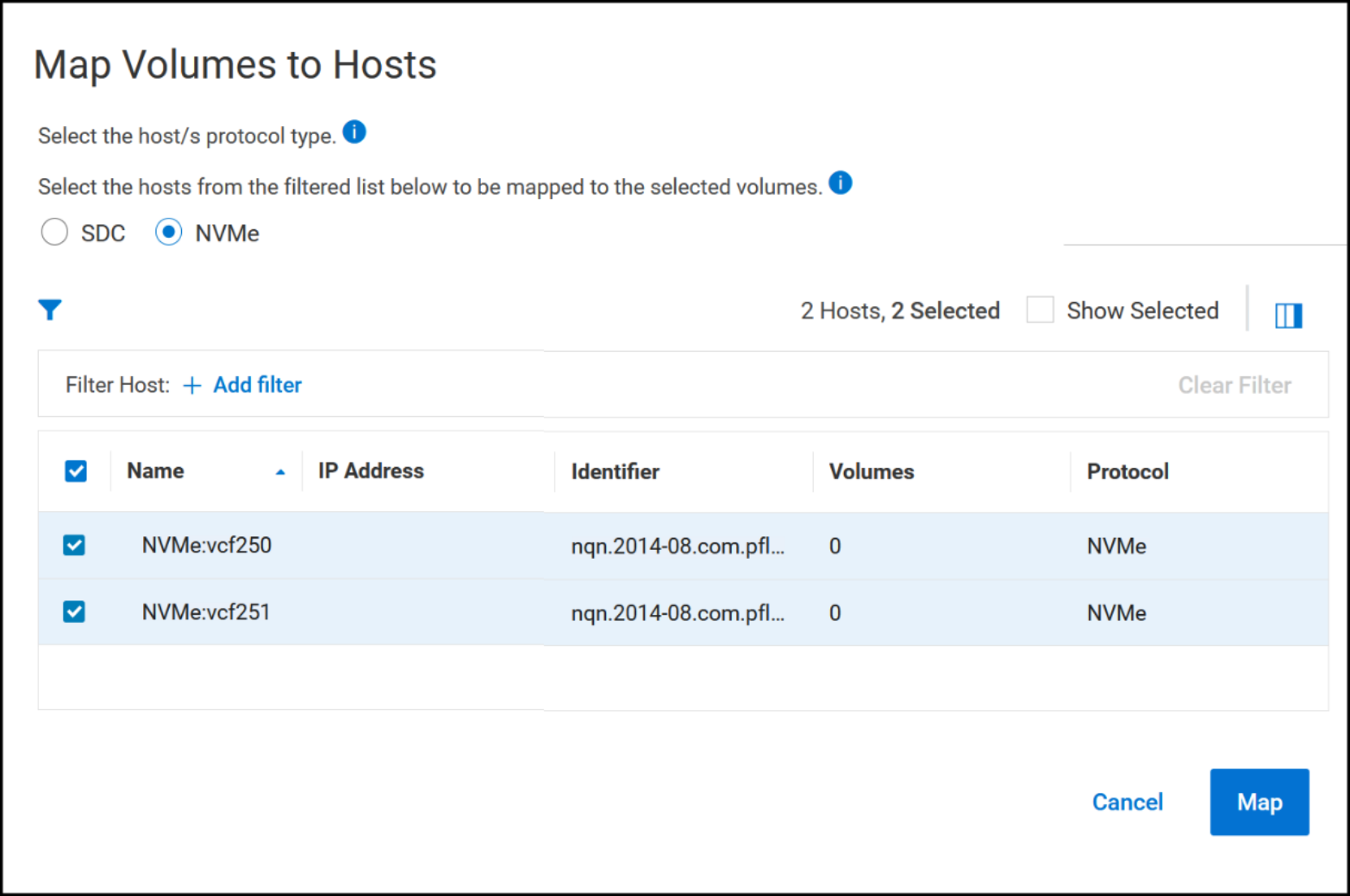The width and height of the screenshot is (1350, 896).
Task: Click the Identifier column header
Action: [x=615, y=472]
